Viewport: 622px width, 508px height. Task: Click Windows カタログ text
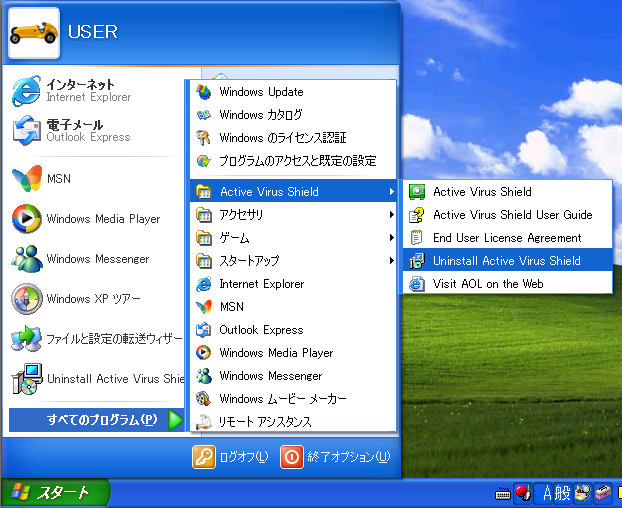click(261, 115)
